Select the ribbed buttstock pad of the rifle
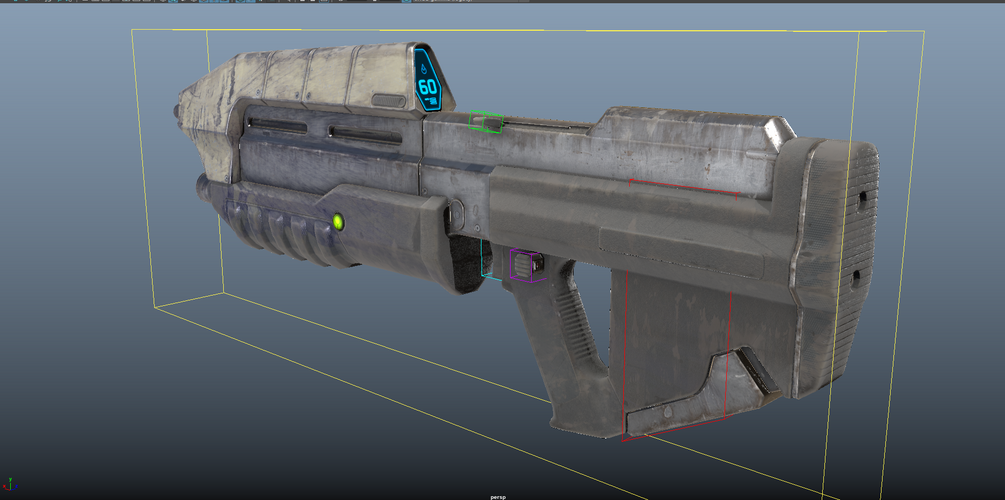 click(x=836, y=267)
